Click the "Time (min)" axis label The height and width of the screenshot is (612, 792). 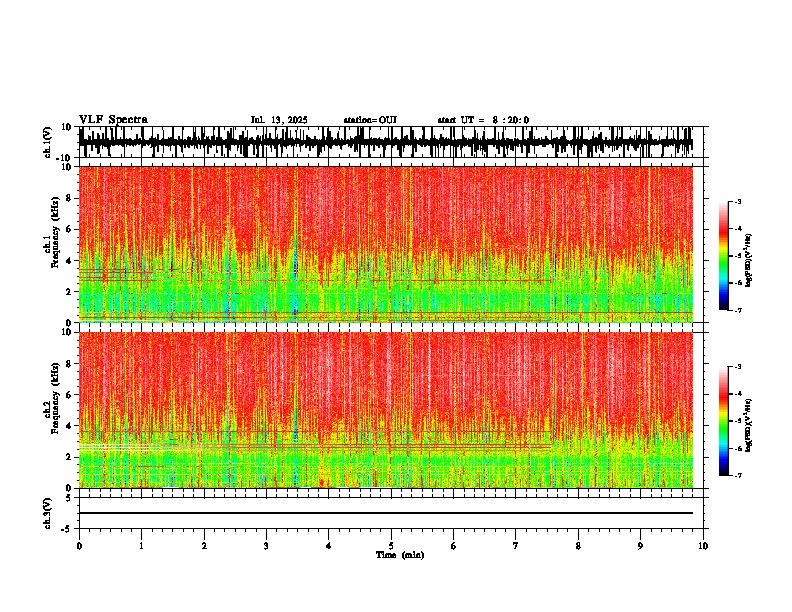[x=400, y=555]
